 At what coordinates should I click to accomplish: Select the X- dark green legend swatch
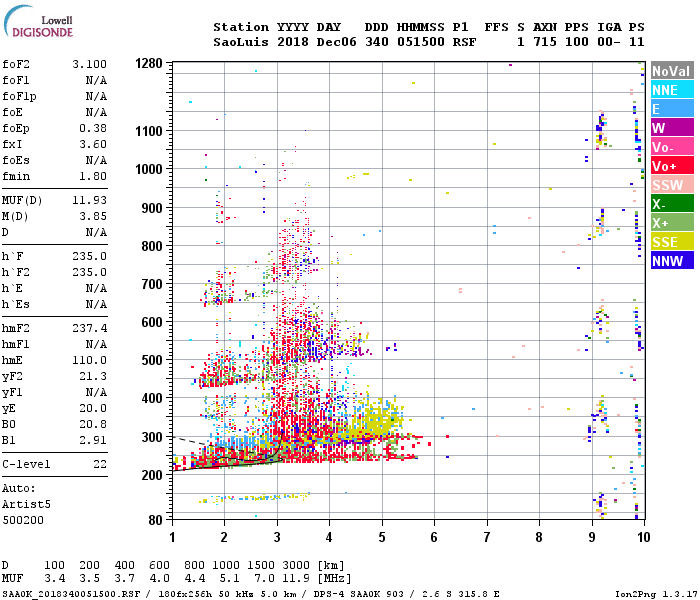click(672, 204)
